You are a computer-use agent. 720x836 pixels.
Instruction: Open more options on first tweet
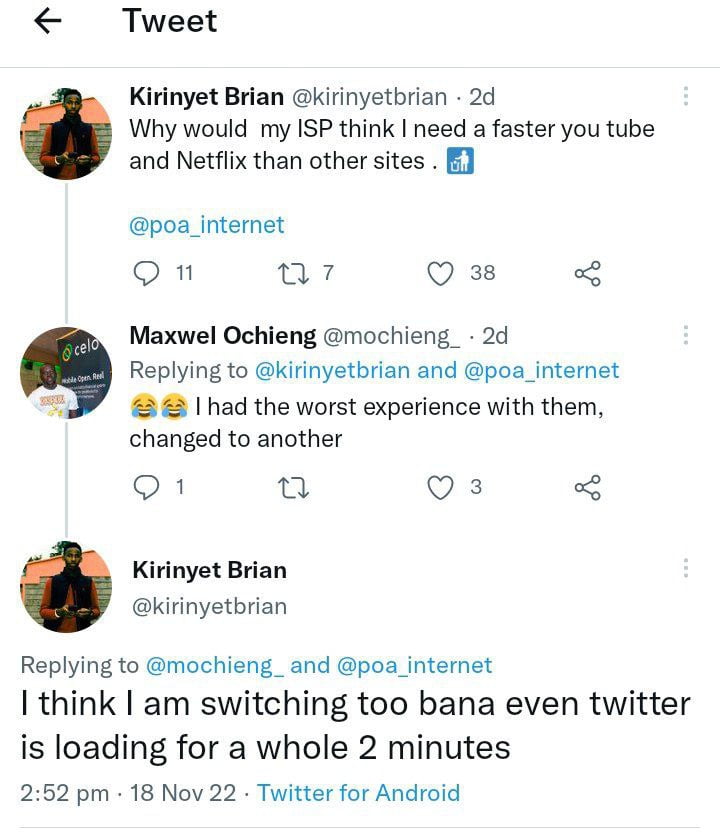pos(686,96)
